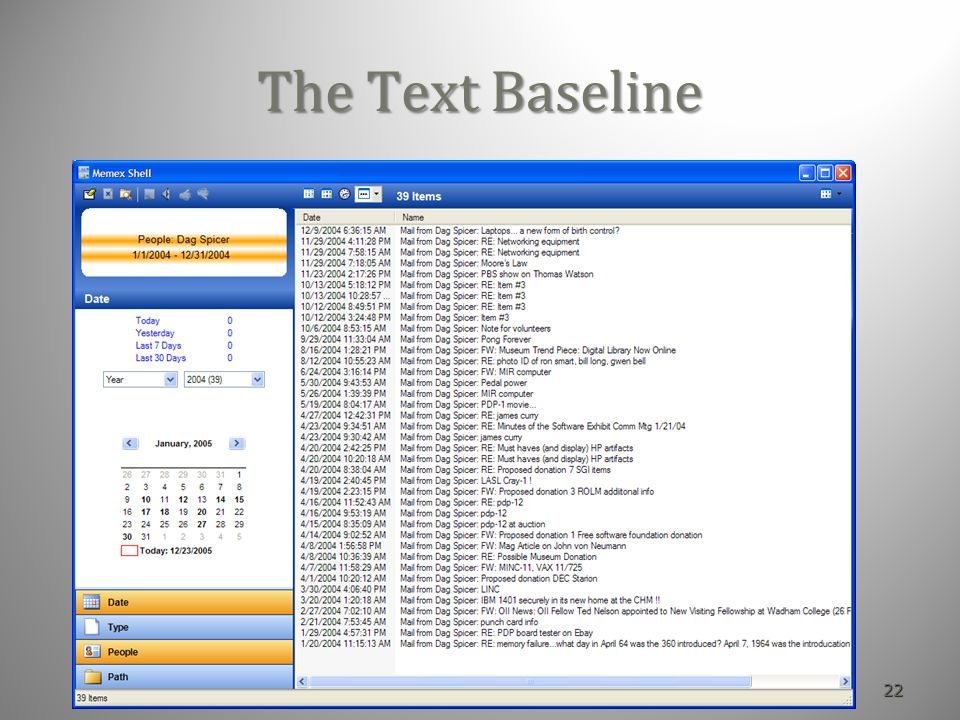Viewport: 960px width, 720px height.
Task: Click the document icon on Type tab
Action: [91, 626]
